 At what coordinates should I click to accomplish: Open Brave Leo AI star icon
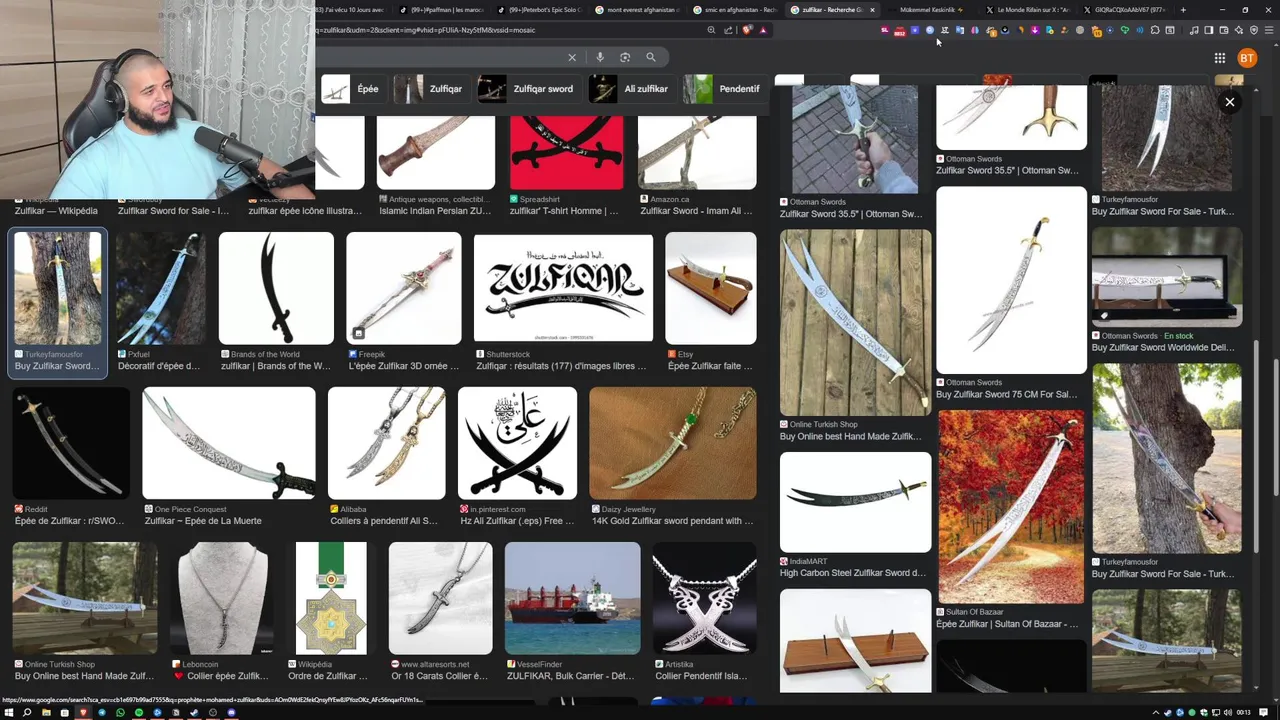point(1239,30)
